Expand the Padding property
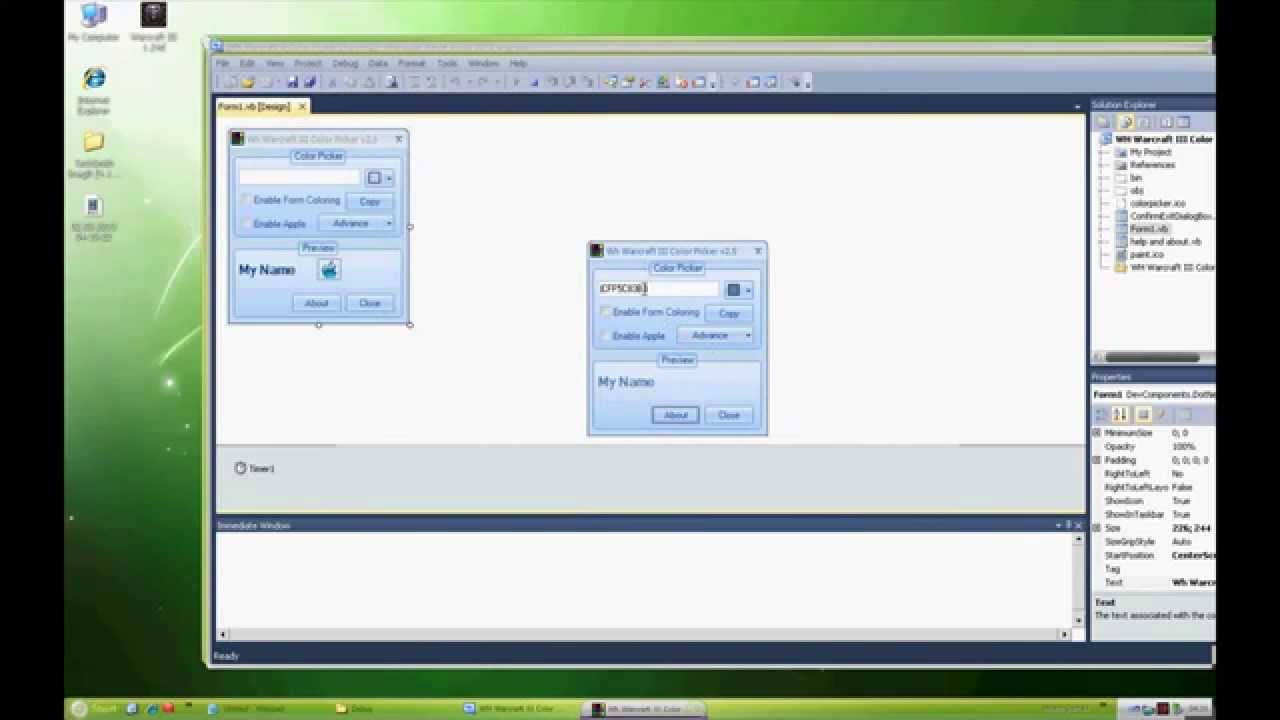The image size is (1280, 720). pos(1097,460)
